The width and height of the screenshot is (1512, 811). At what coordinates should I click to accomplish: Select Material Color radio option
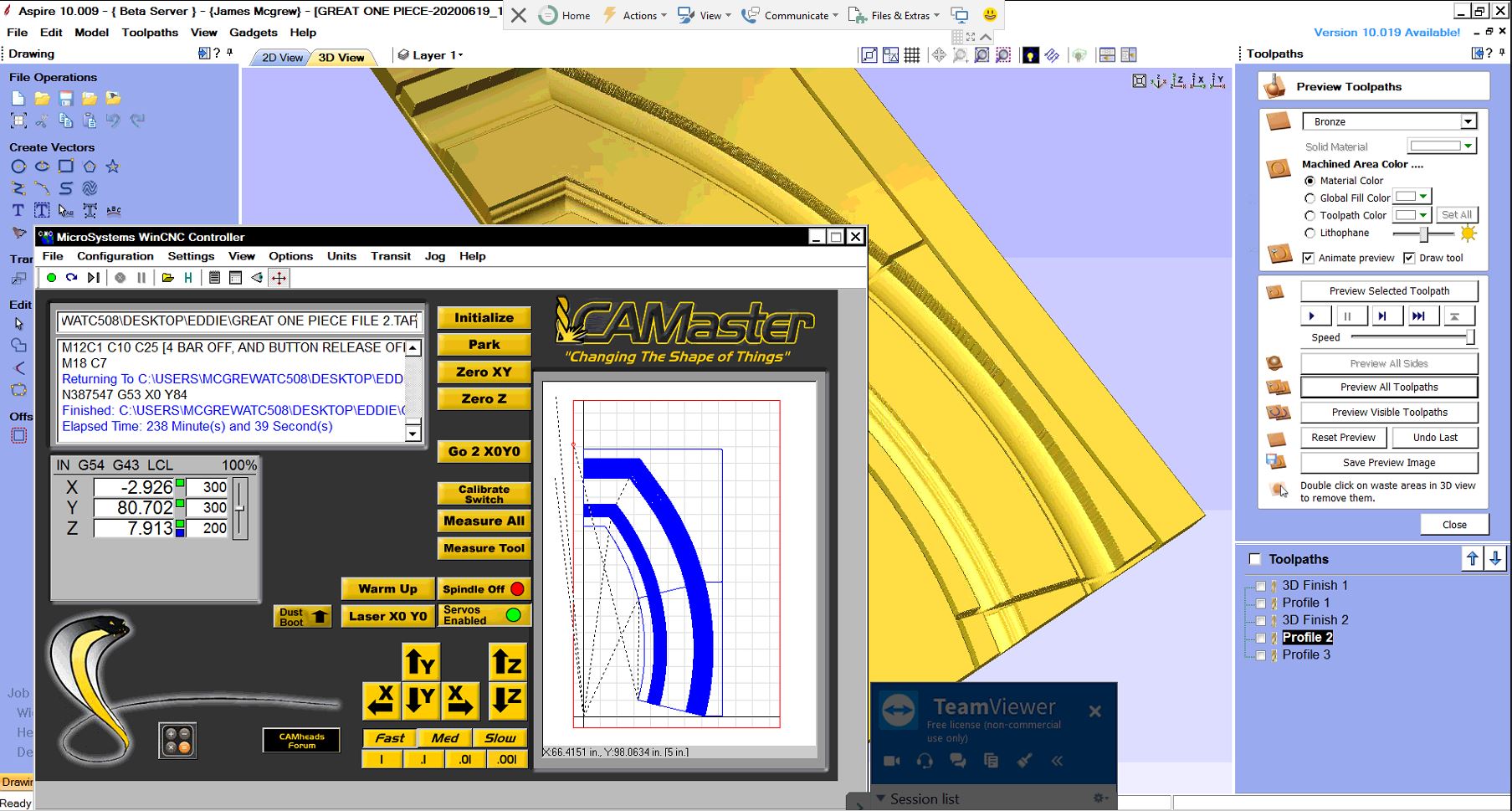[1310, 181]
